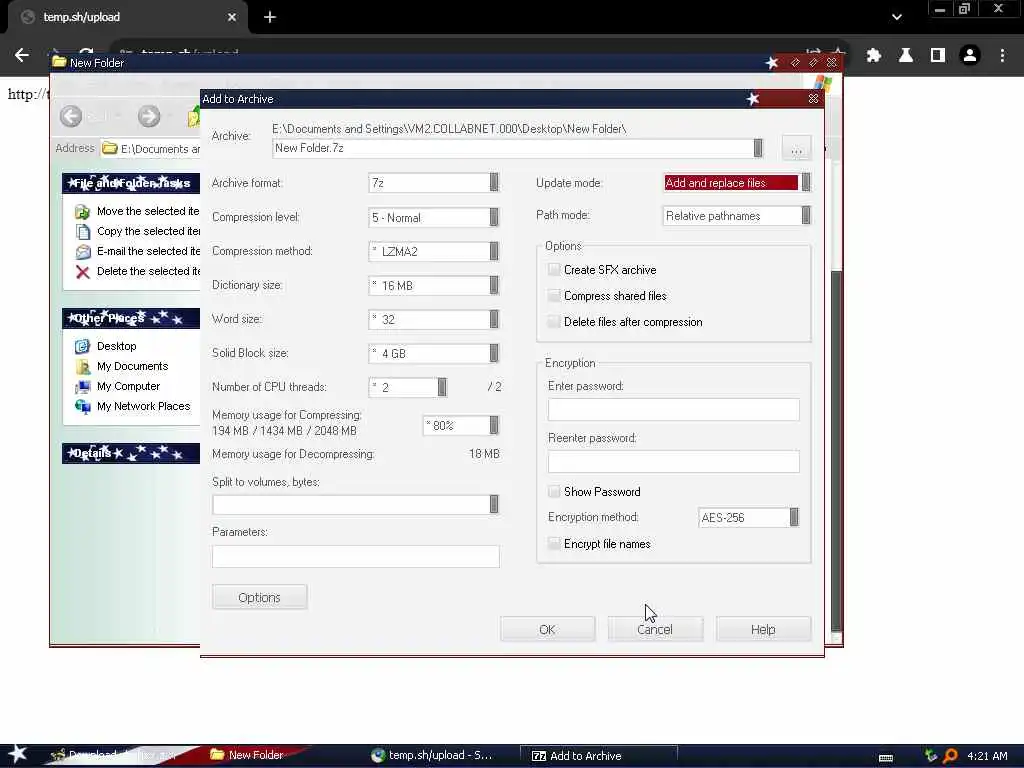Open the Path mode dropdown

[x=806, y=216]
